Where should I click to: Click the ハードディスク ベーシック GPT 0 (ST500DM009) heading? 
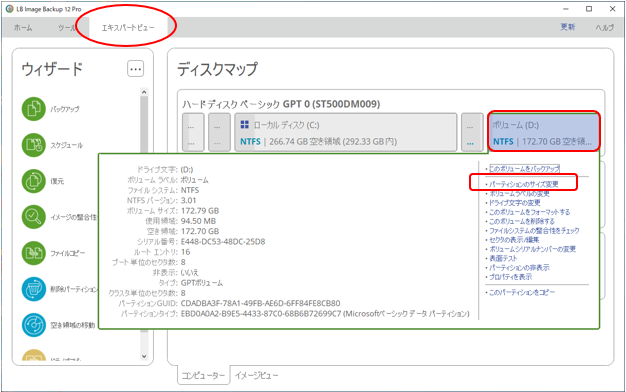281,104
